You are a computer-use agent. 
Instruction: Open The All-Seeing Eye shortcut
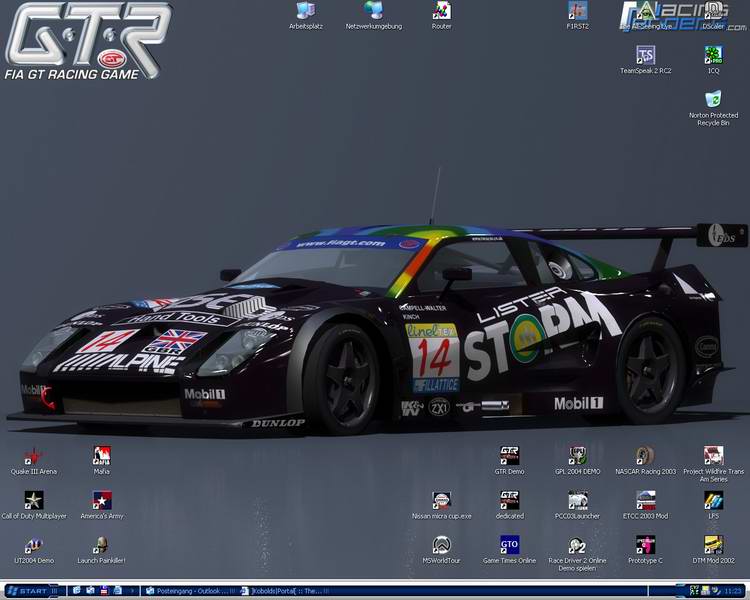coord(646,16)
